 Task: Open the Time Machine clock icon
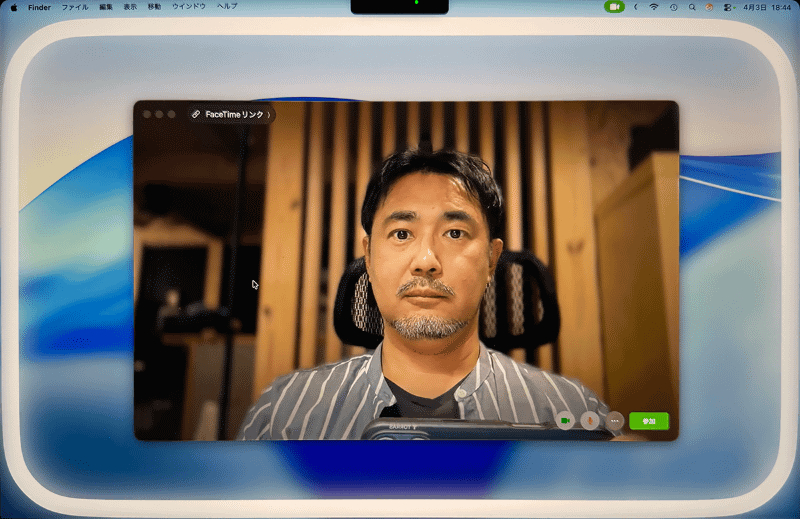673,7
